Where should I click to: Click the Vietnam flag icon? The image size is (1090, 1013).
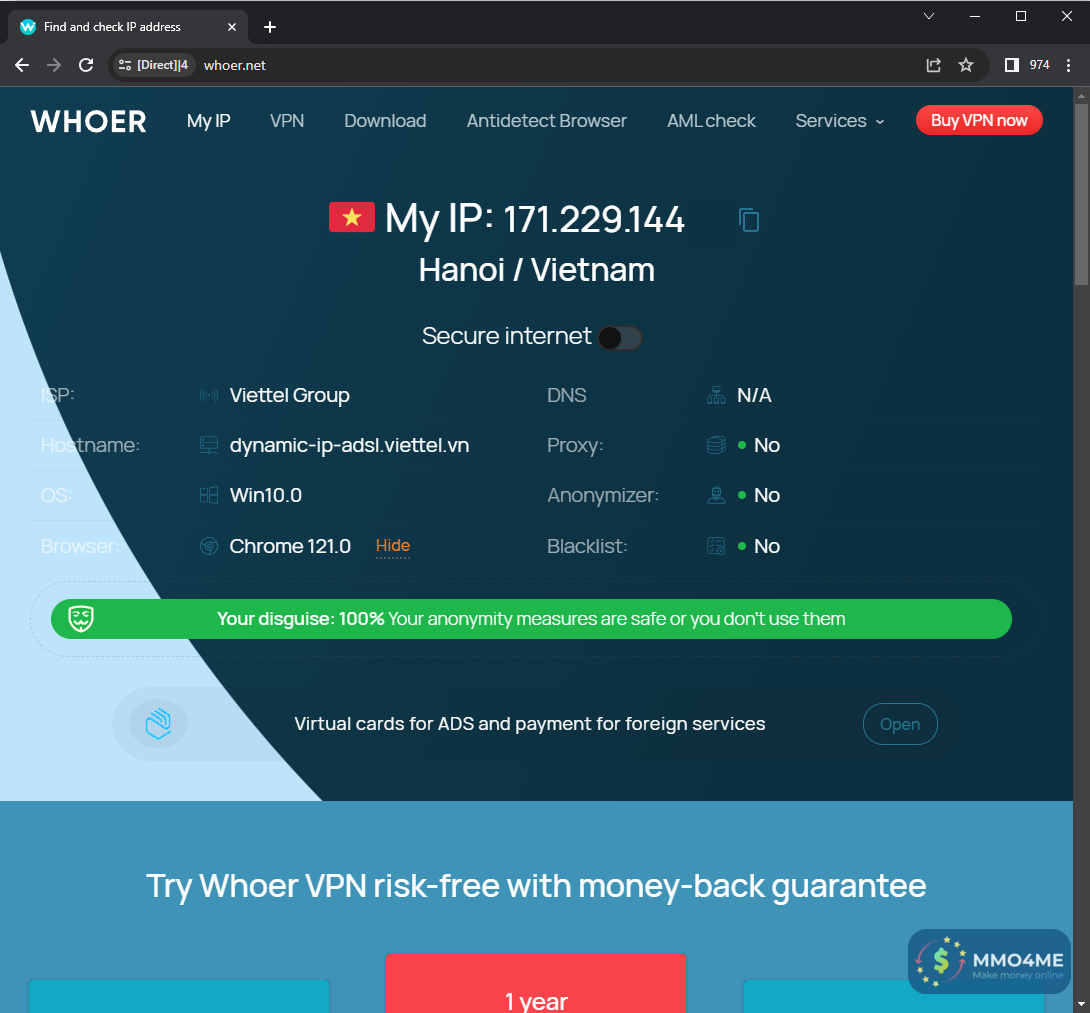point(352,217)
